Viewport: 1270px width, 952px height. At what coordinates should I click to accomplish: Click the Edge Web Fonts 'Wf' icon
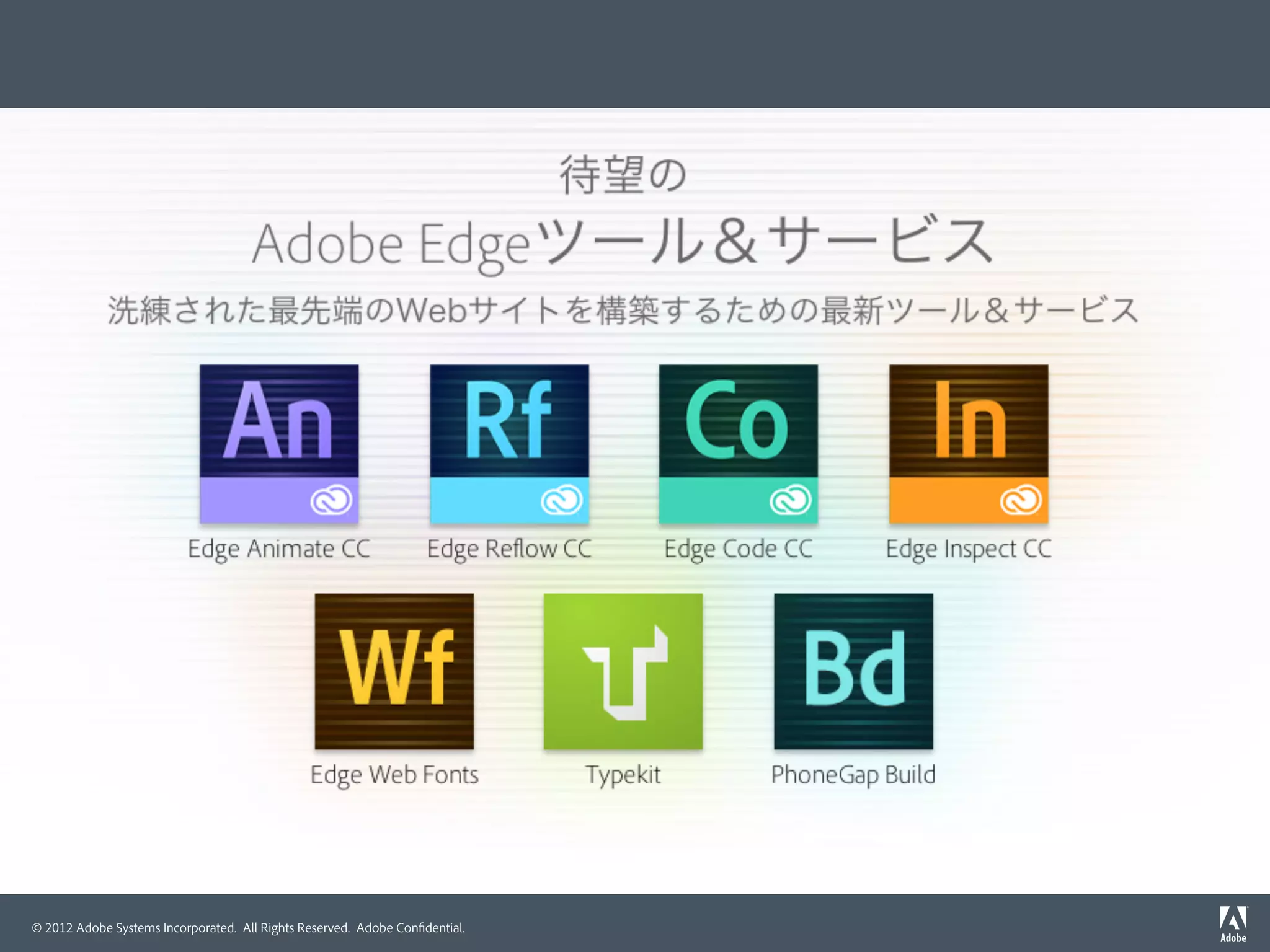pyautogui.click(x=394, y=671)
